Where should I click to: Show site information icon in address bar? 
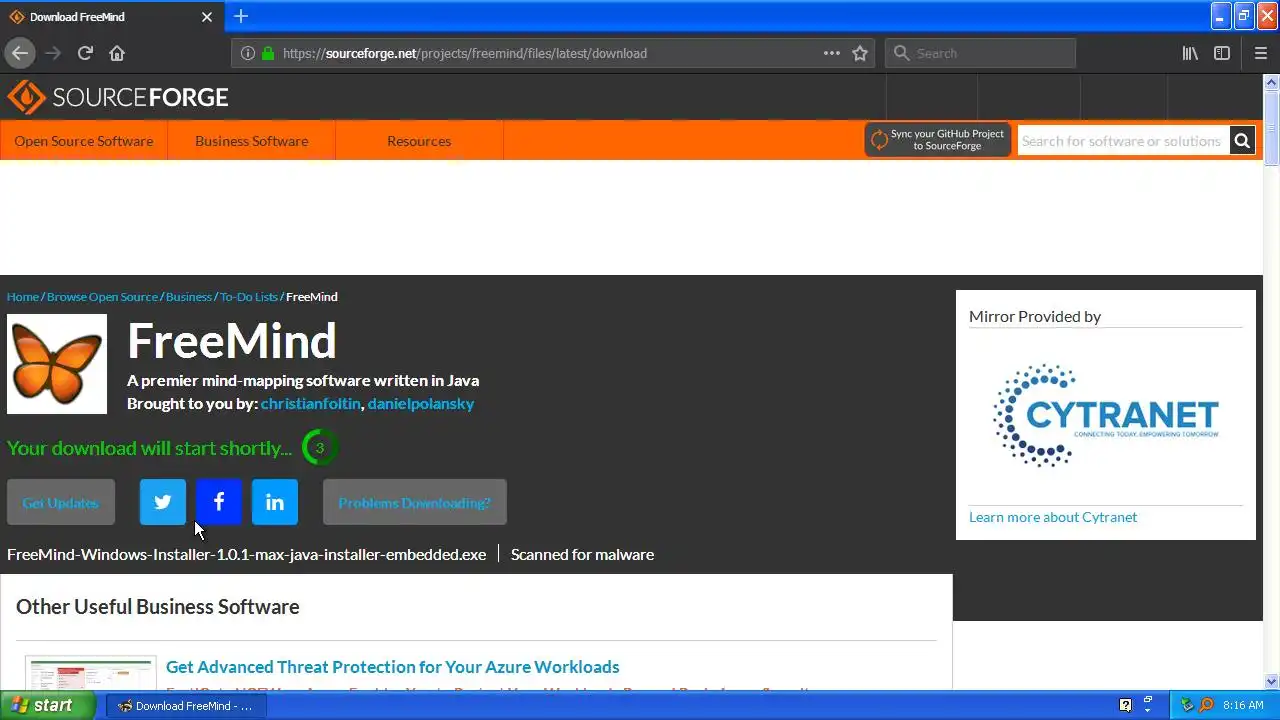point(248,53)
